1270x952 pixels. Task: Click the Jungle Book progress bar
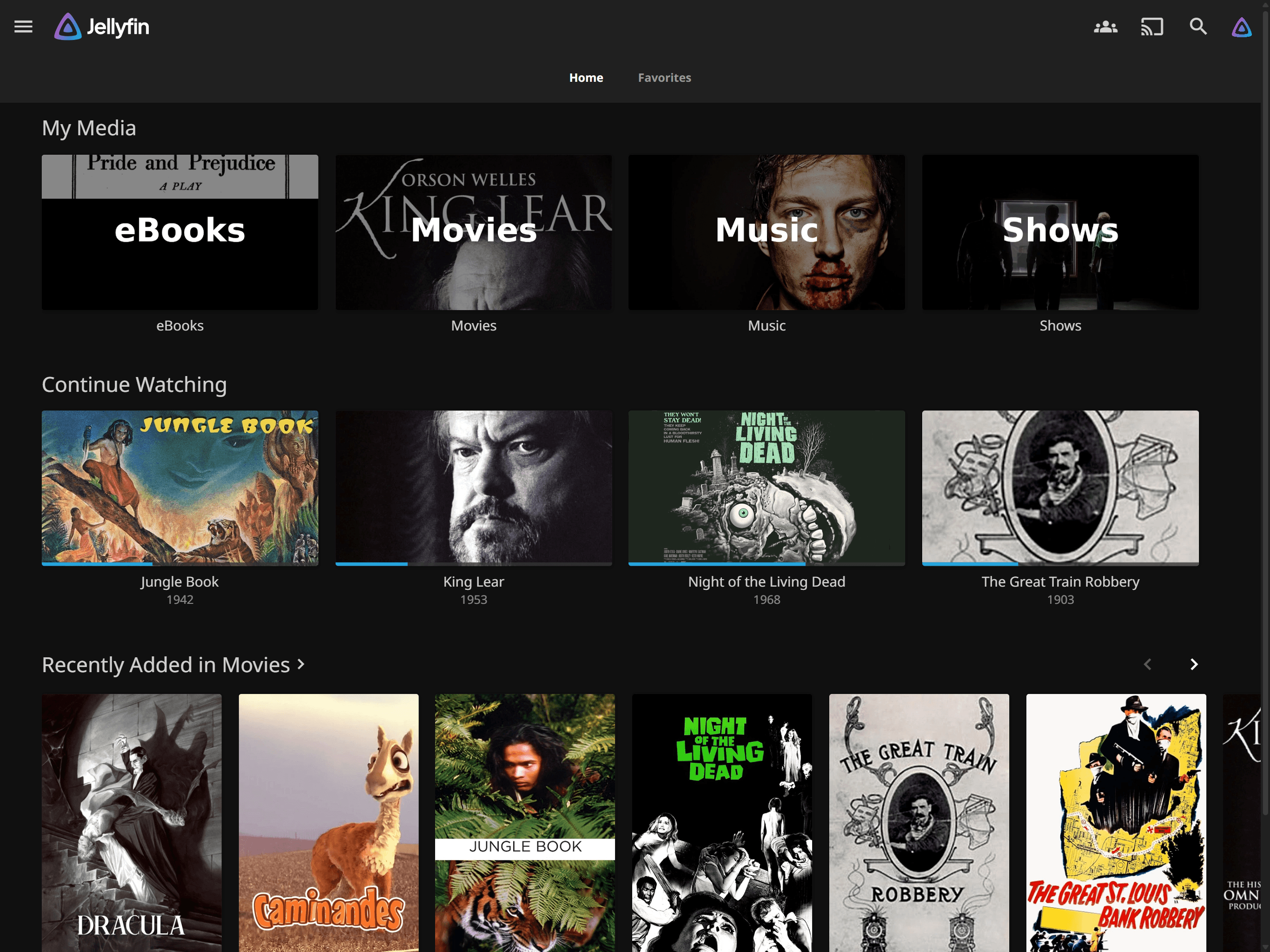[180, 564]
